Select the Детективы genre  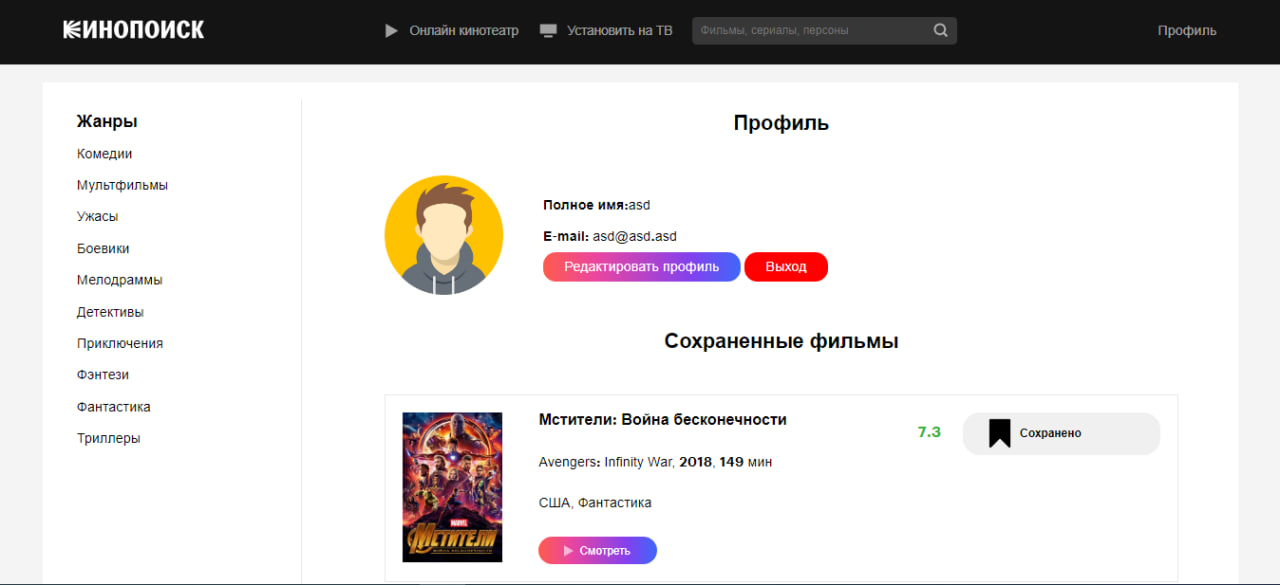coord(110,312)
